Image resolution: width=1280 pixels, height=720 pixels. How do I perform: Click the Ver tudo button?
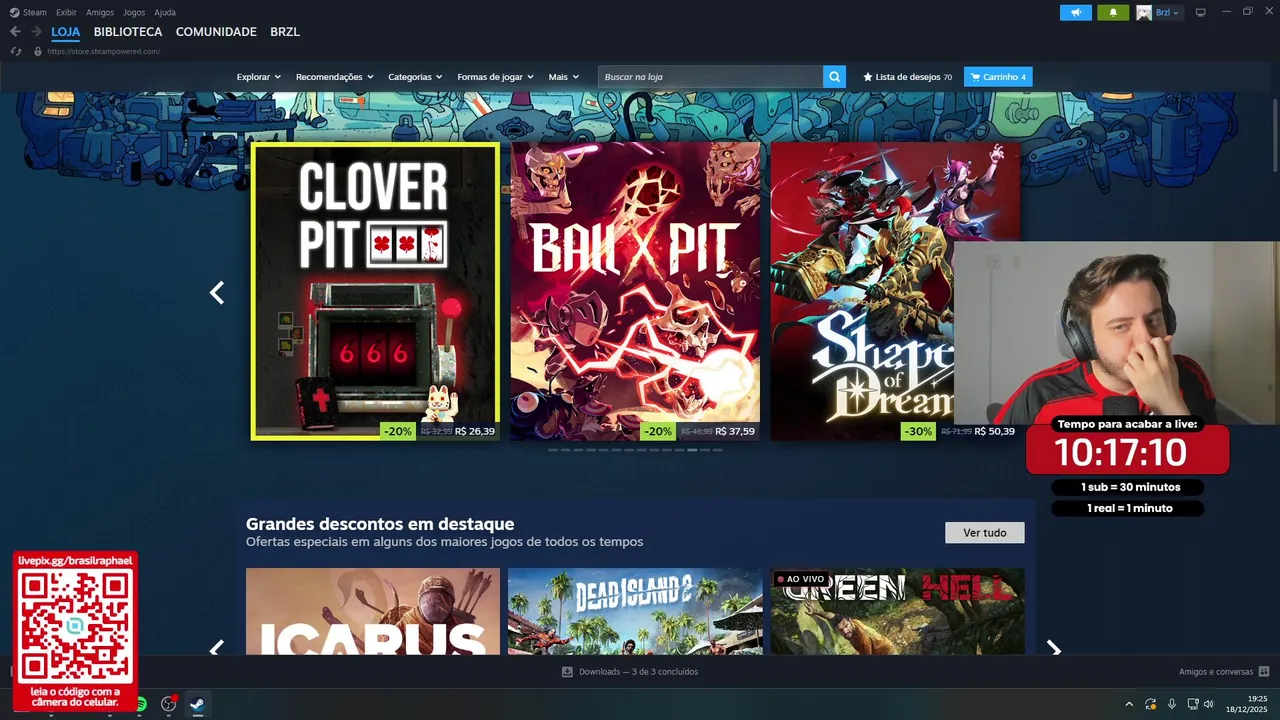tap(985, 533)
